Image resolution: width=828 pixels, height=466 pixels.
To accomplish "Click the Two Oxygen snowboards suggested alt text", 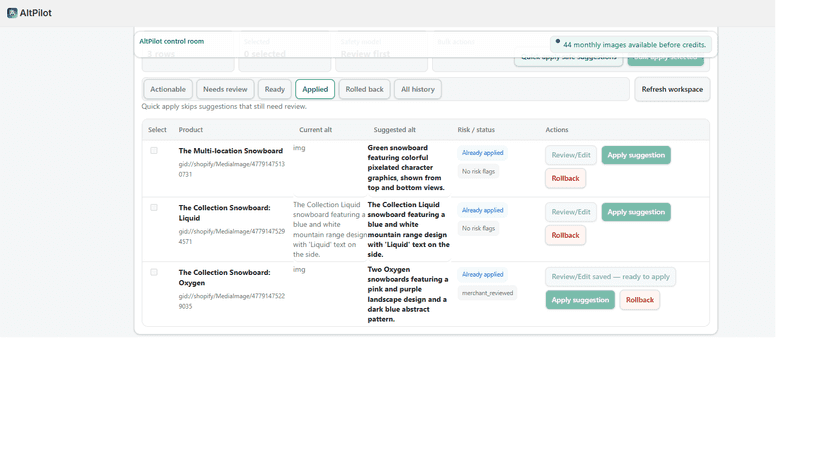I will point(408,294).
